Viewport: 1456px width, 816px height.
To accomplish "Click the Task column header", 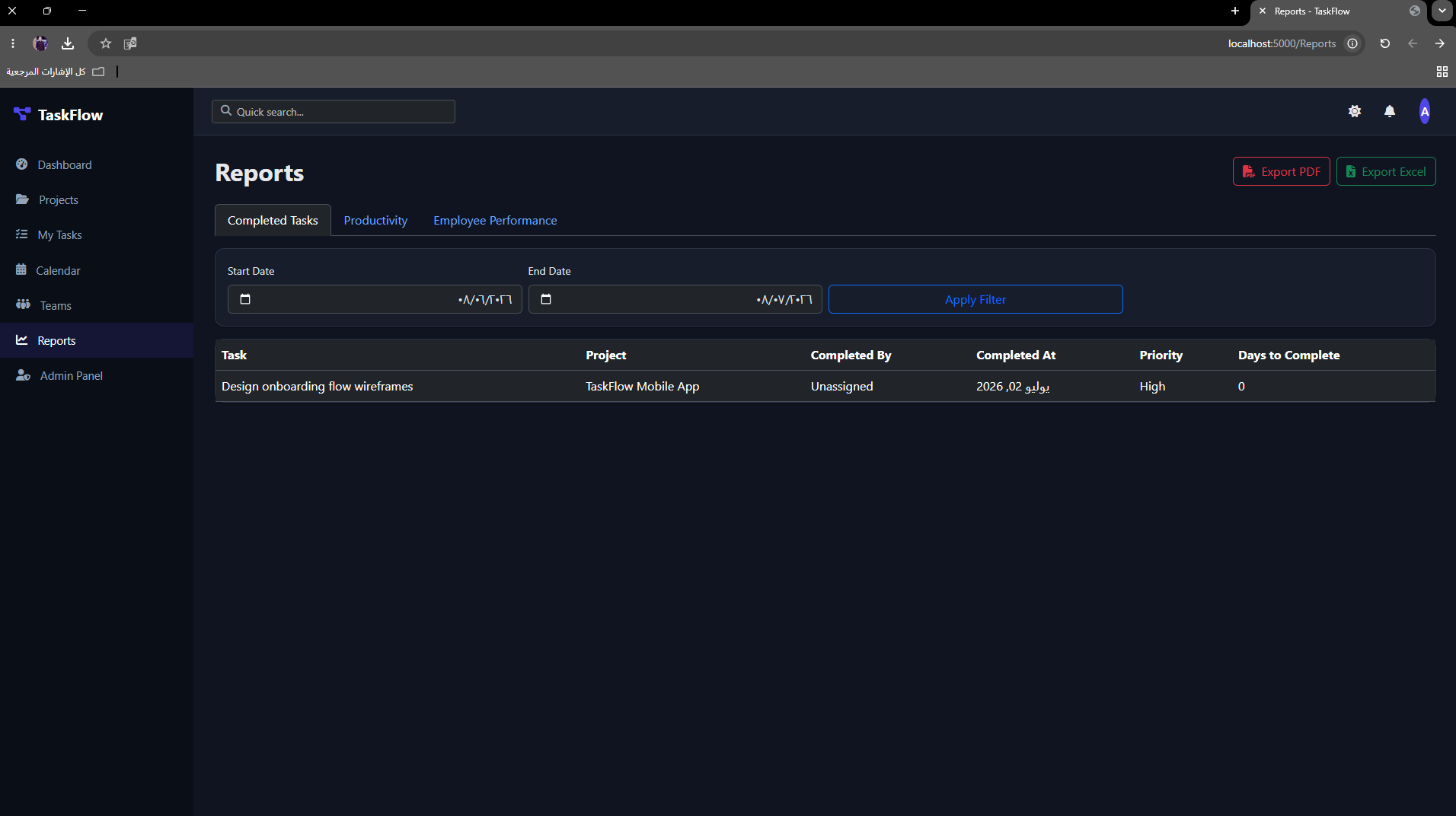I will 234,355.
